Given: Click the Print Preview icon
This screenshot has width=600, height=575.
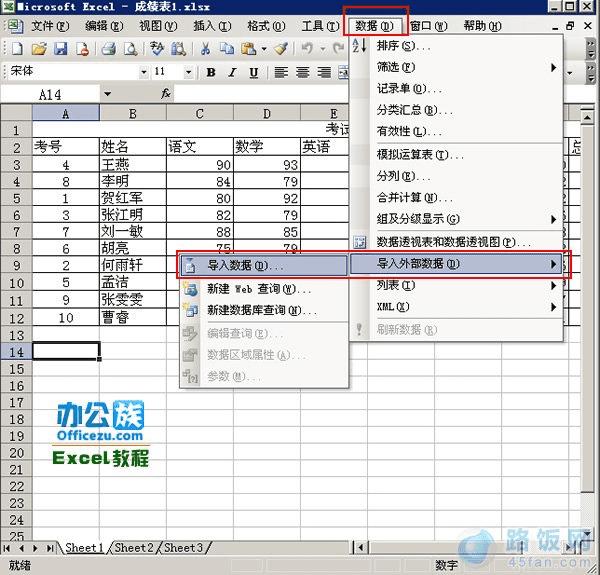Looking at the screenshot, I should tap(130, 49).
